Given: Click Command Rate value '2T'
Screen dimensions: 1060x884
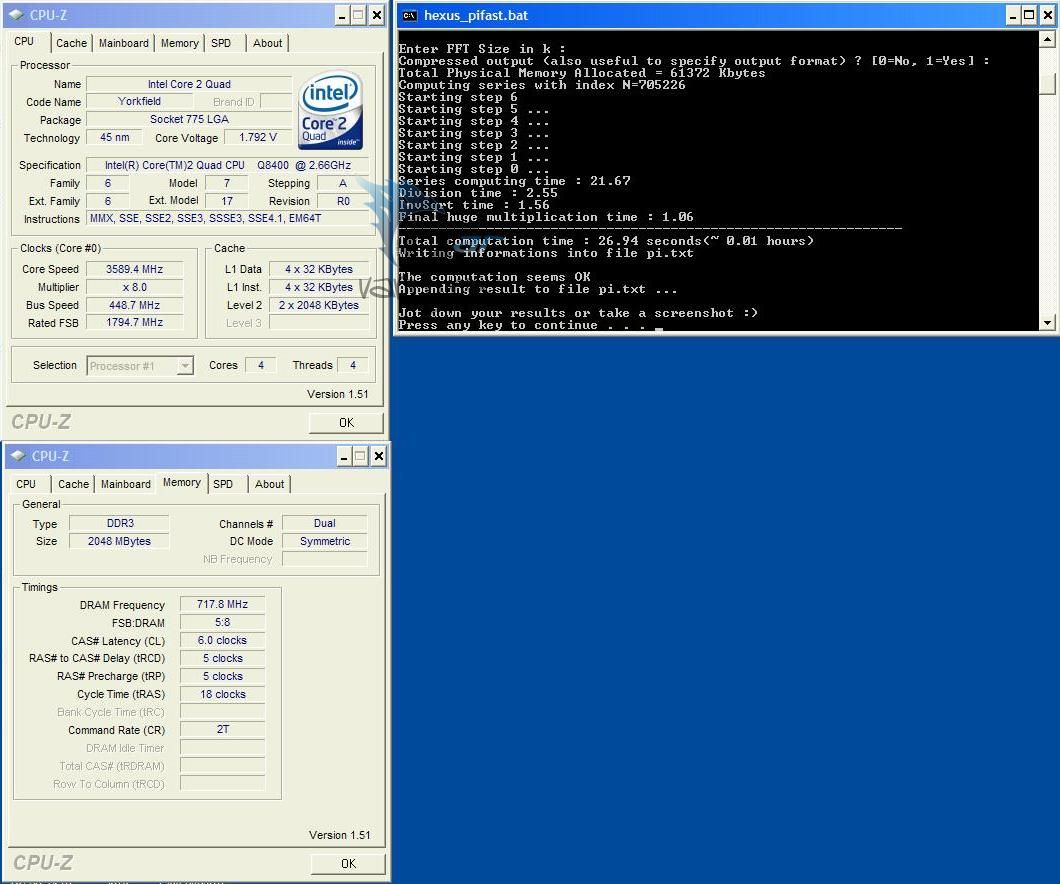Looking at the screenshot, I should [x=222, y=730].
